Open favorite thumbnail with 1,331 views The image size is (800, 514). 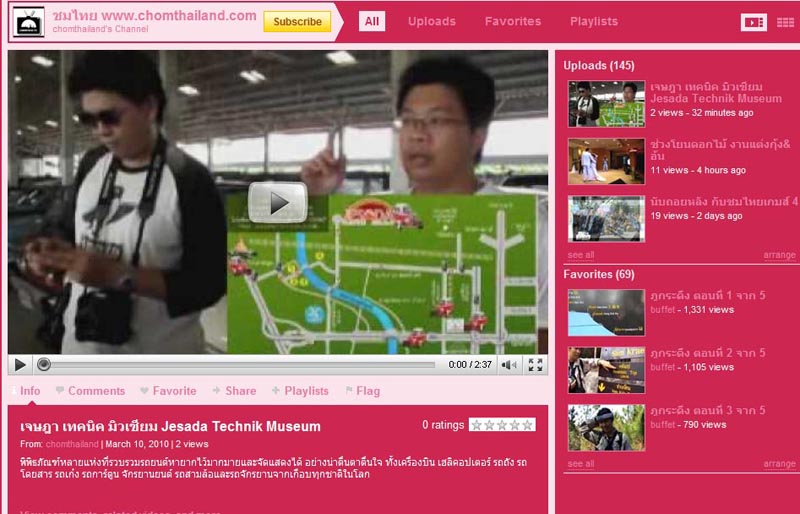point(606,312)
